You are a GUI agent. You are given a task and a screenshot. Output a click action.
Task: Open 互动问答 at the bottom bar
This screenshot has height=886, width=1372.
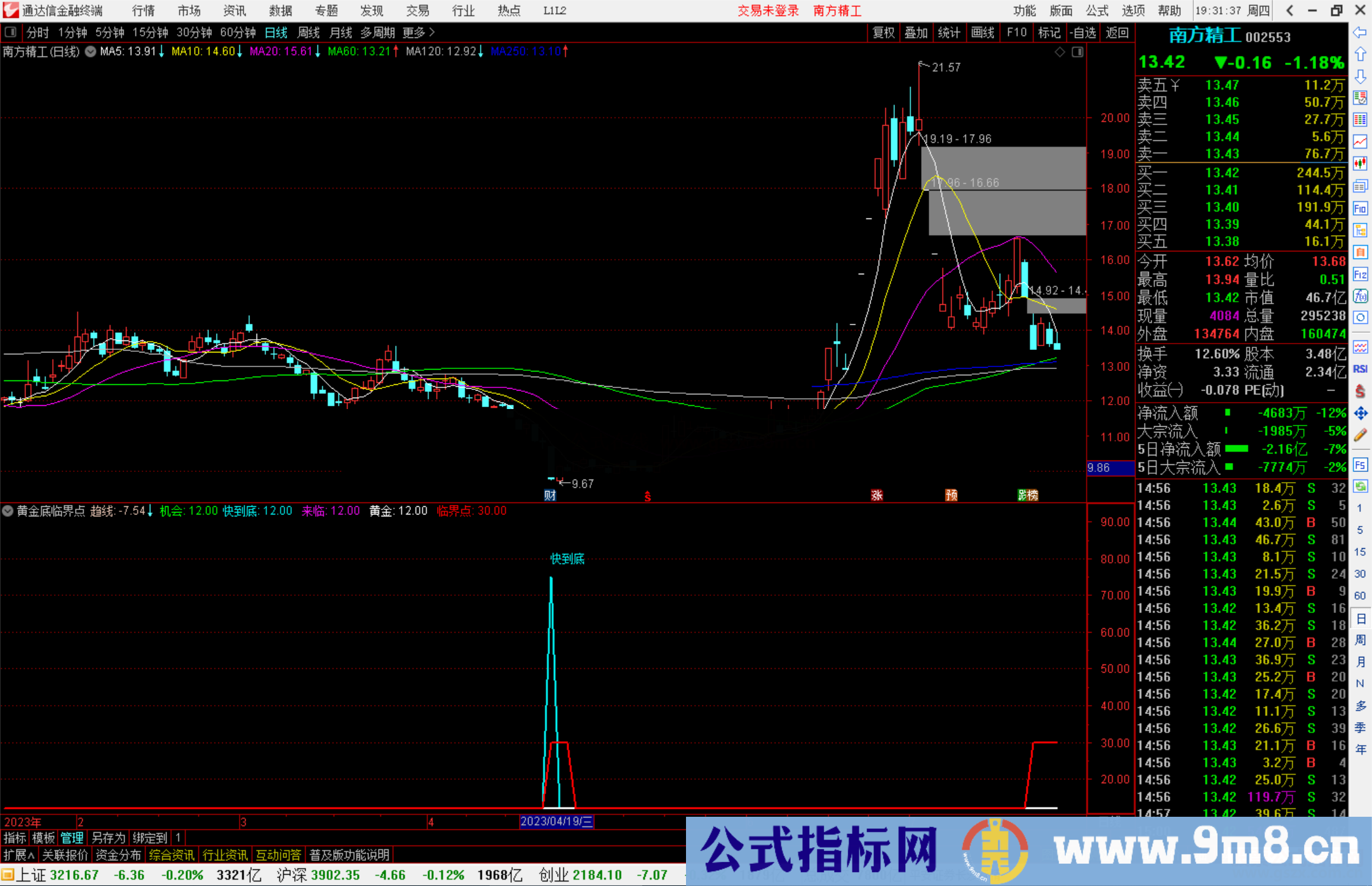pos(278,854)
